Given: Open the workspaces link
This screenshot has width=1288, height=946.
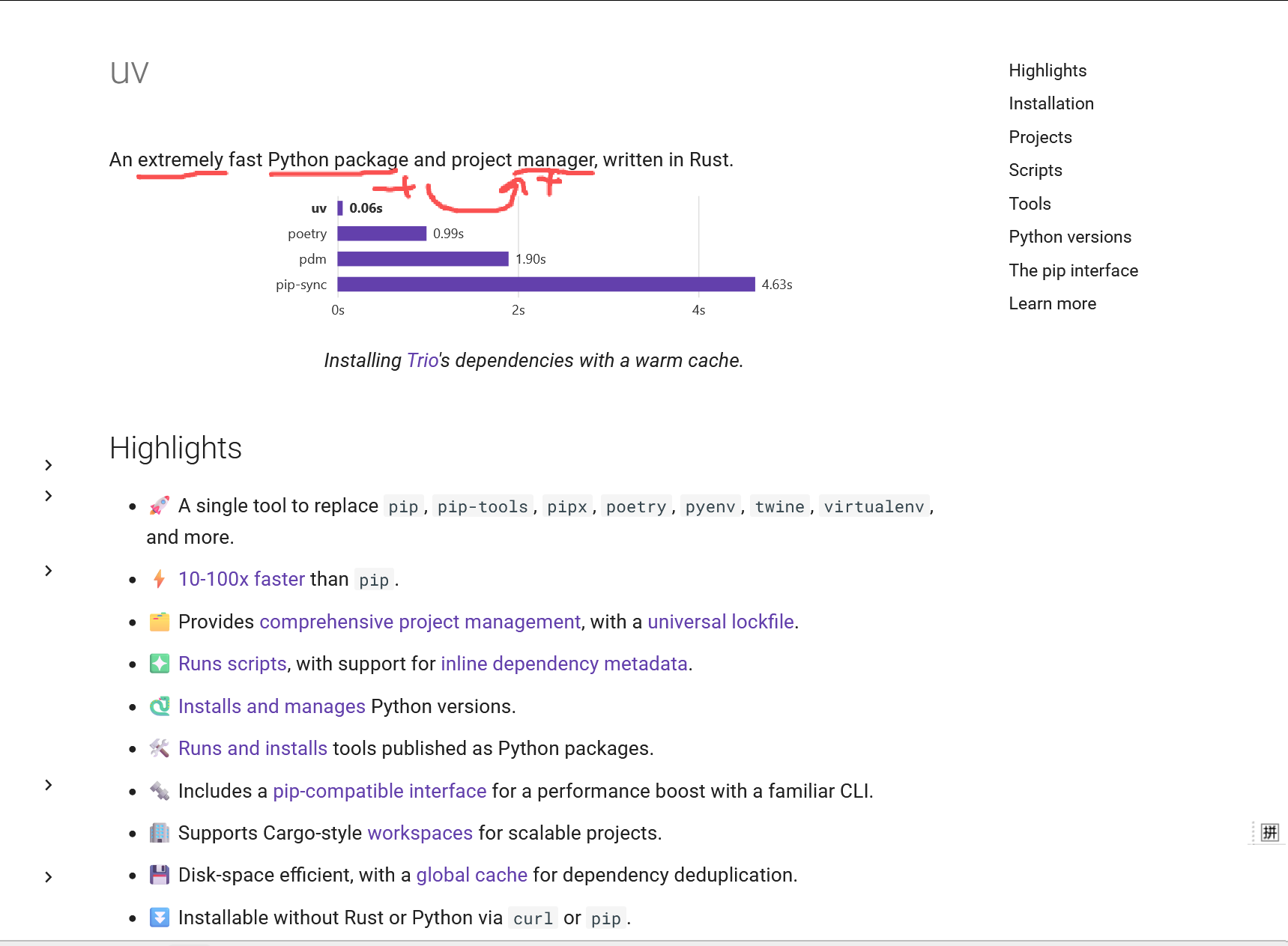Looking at the screenshot, I should pos(420,833).
